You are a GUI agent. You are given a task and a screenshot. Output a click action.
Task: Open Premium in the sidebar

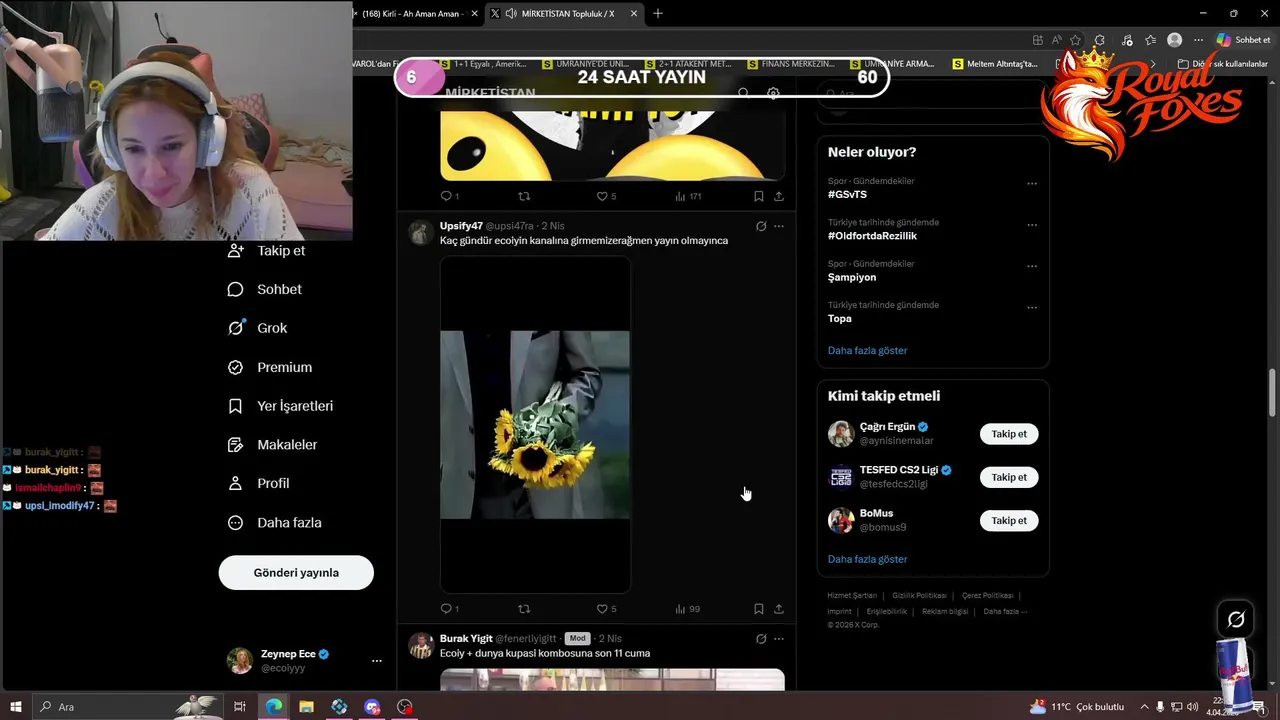click(x=269, y=367)
